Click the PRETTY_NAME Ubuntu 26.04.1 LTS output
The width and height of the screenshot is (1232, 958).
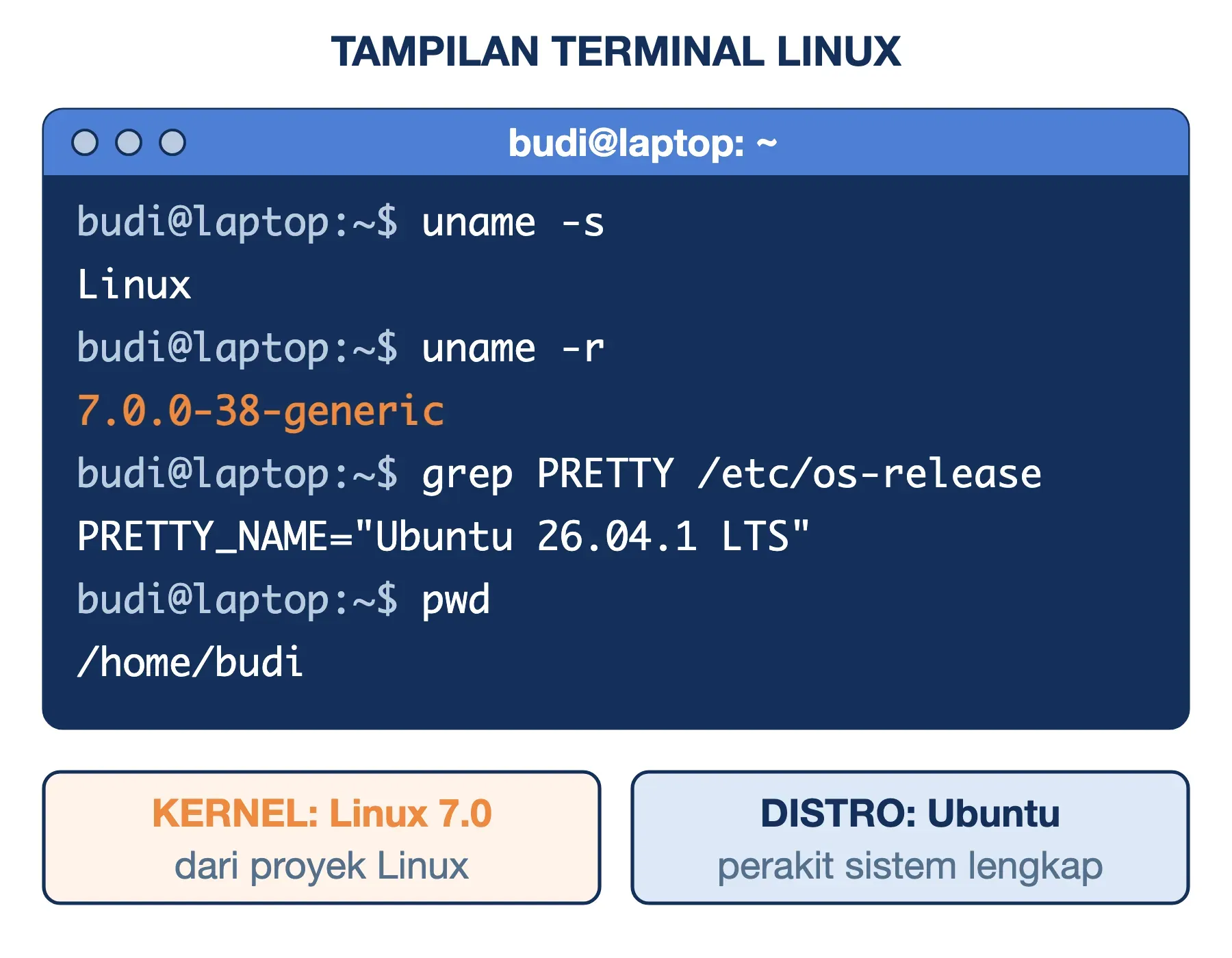(444, 536)
